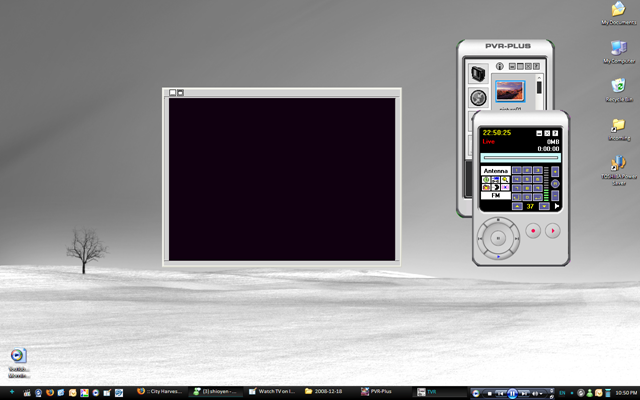The image size is (640, 400).
Task: Click the green power icon under Antenna
Action: point(486,180)
